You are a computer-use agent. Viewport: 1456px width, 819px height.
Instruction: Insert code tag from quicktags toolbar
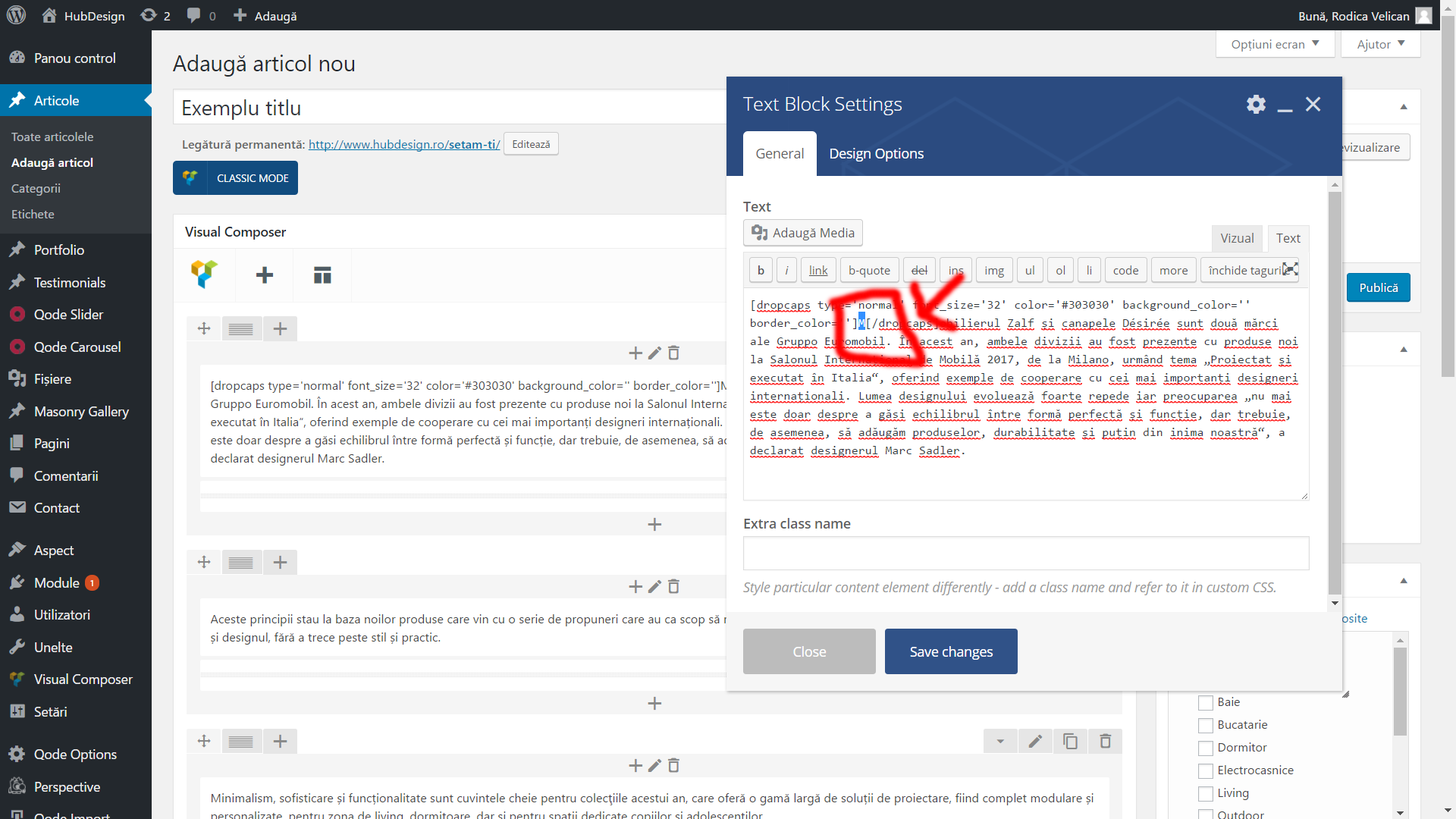point(1125,270)
